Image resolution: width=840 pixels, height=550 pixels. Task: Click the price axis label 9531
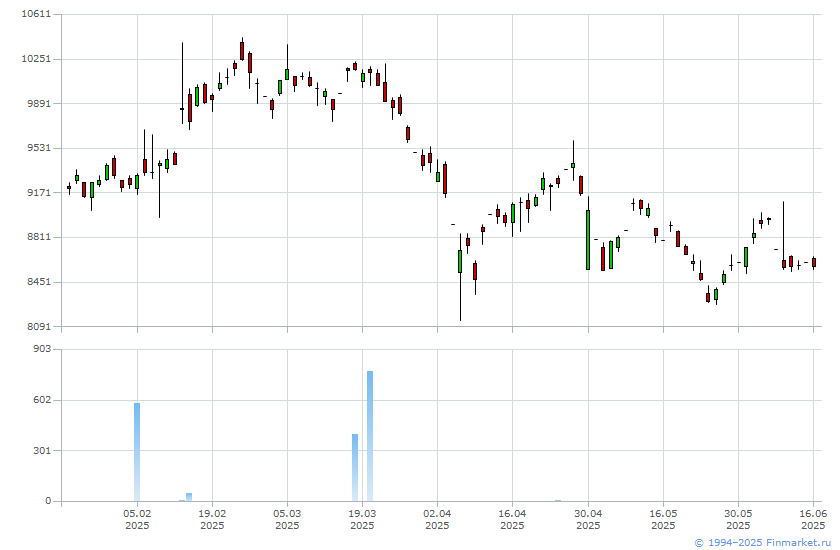[x=39, y=147]
